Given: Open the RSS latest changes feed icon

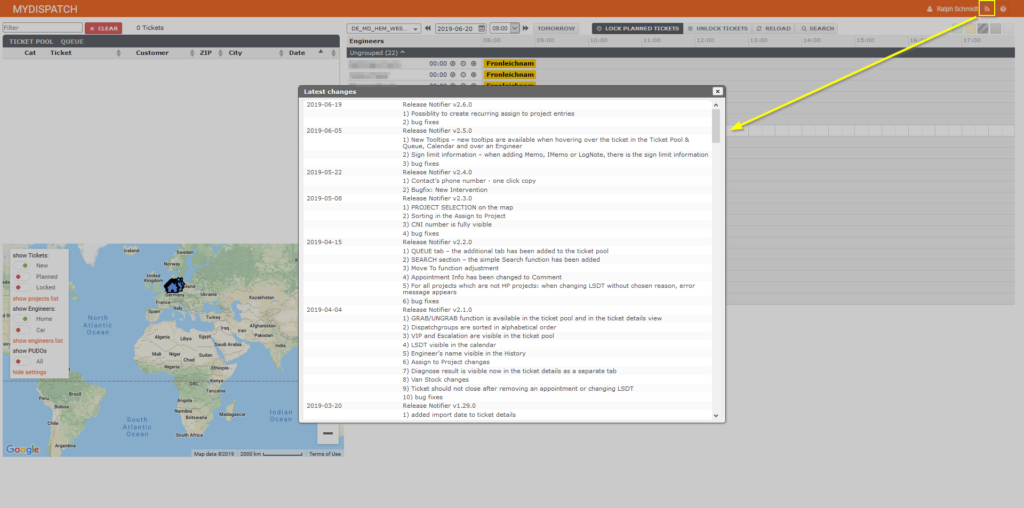Looking at the screenshot, I should (x=987, y=8).
